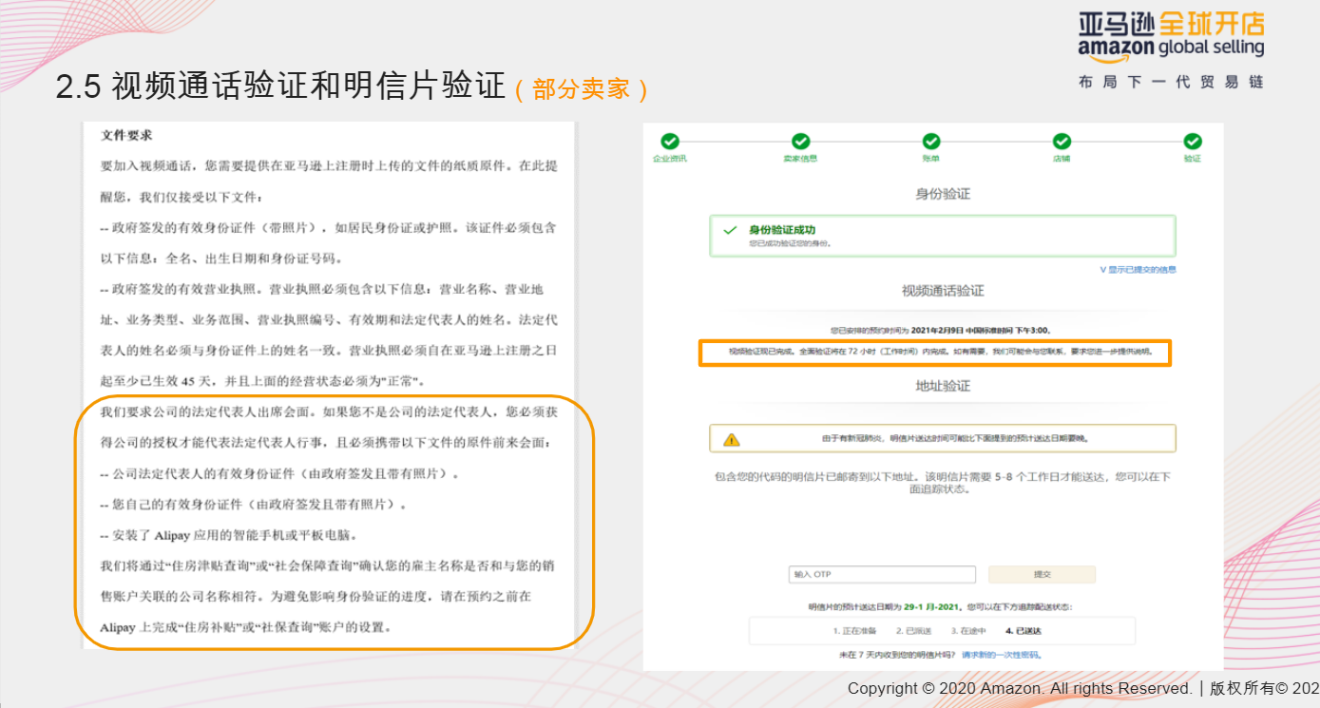Select the 验证 tab label
The width and height of the screenshot is (1320, 708).
click(1192, 156)
